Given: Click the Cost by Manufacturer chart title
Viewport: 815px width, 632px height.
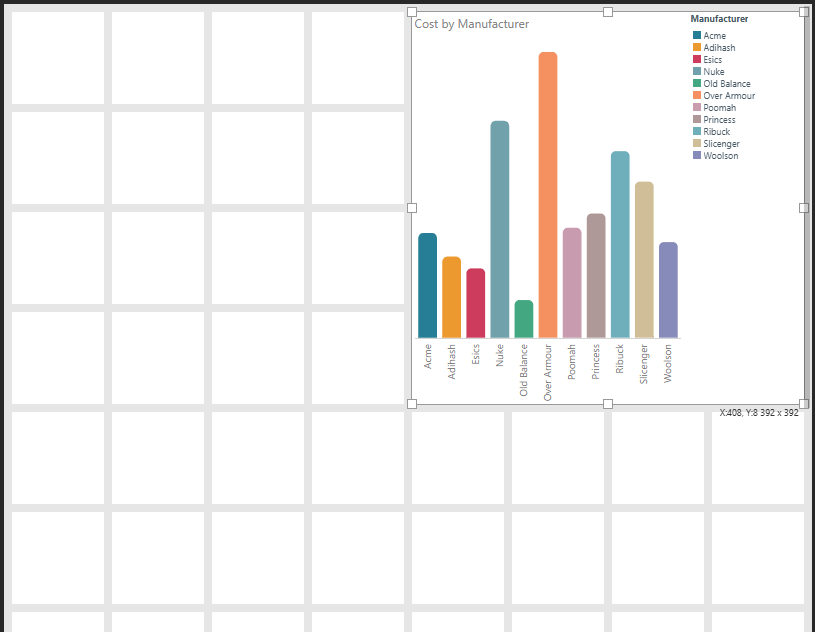Looking at the screenshot, I should tap(471, 24).
